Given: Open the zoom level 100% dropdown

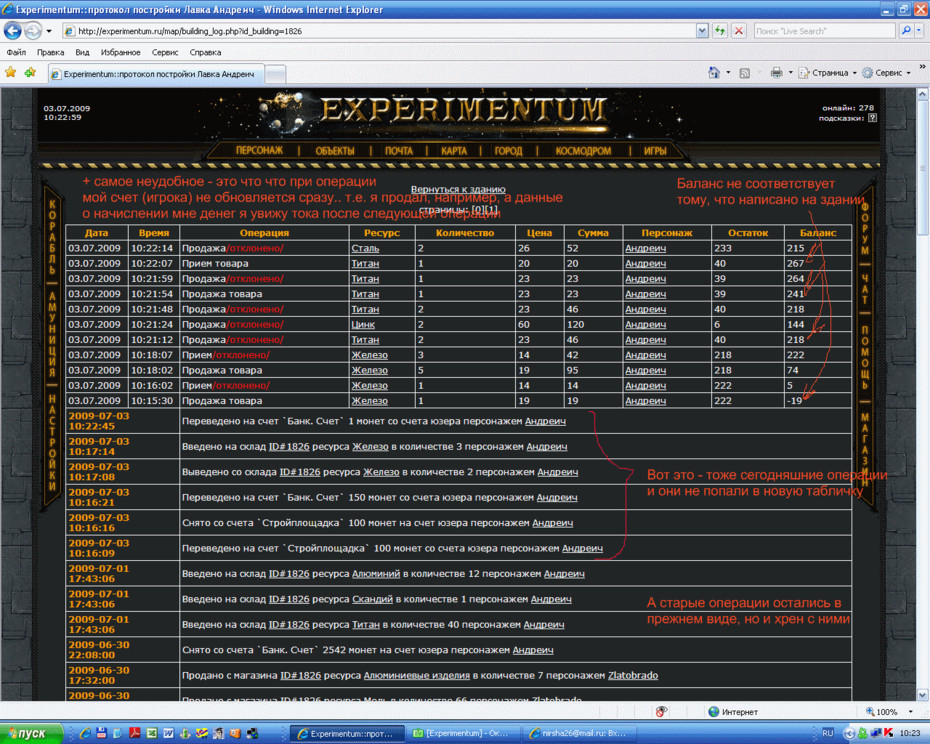Looking at the screenshot, I should point(910,711).
